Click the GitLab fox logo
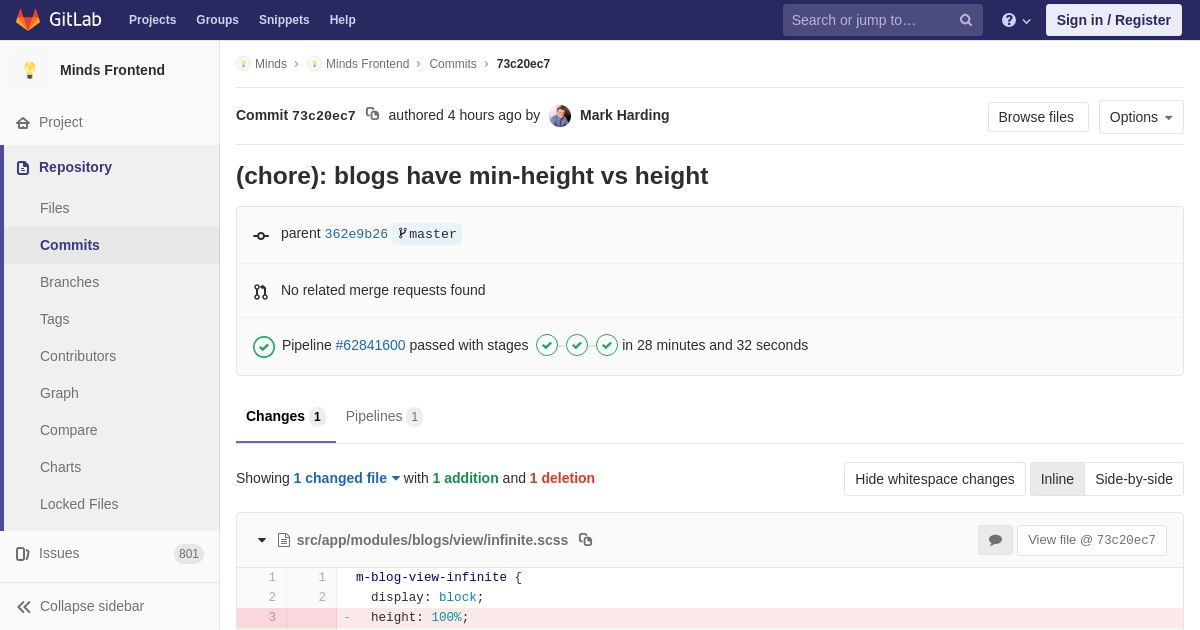Screen dimensions: 1200x630 point(28,20)
